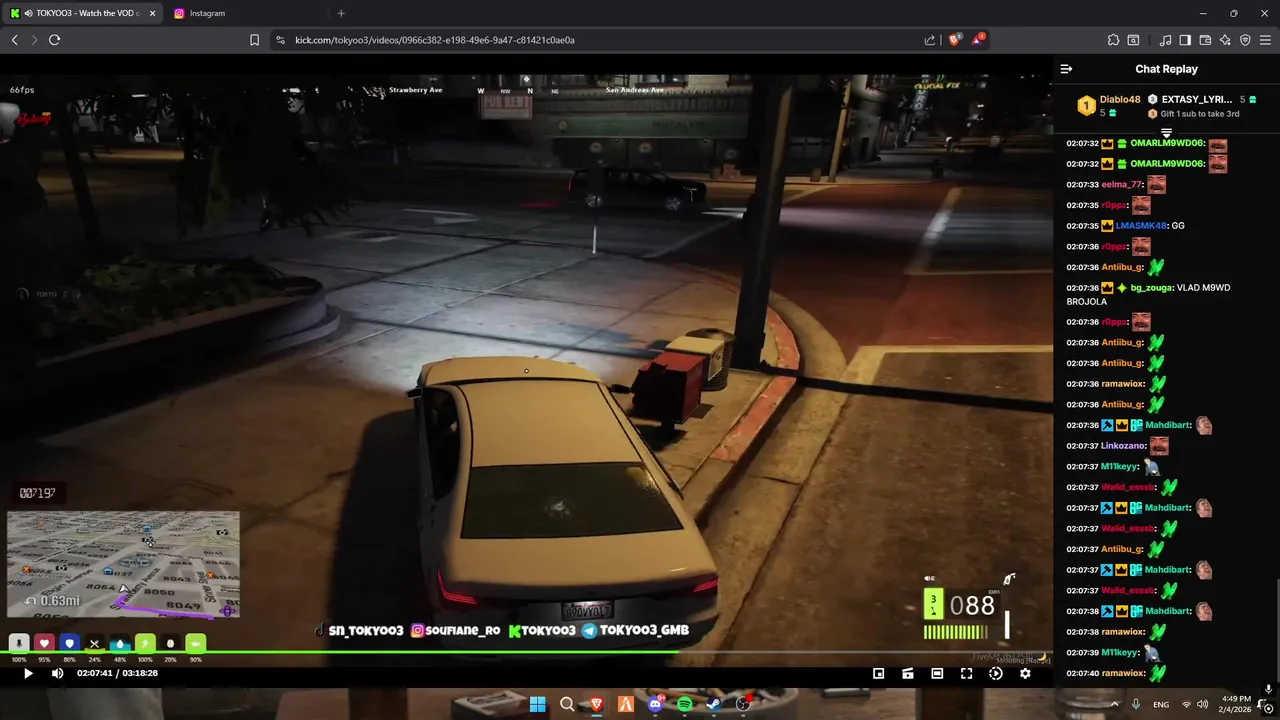This screenshot has width=1280, height=720.
Task: Open video settings gear
Action: click(1025, 674)
